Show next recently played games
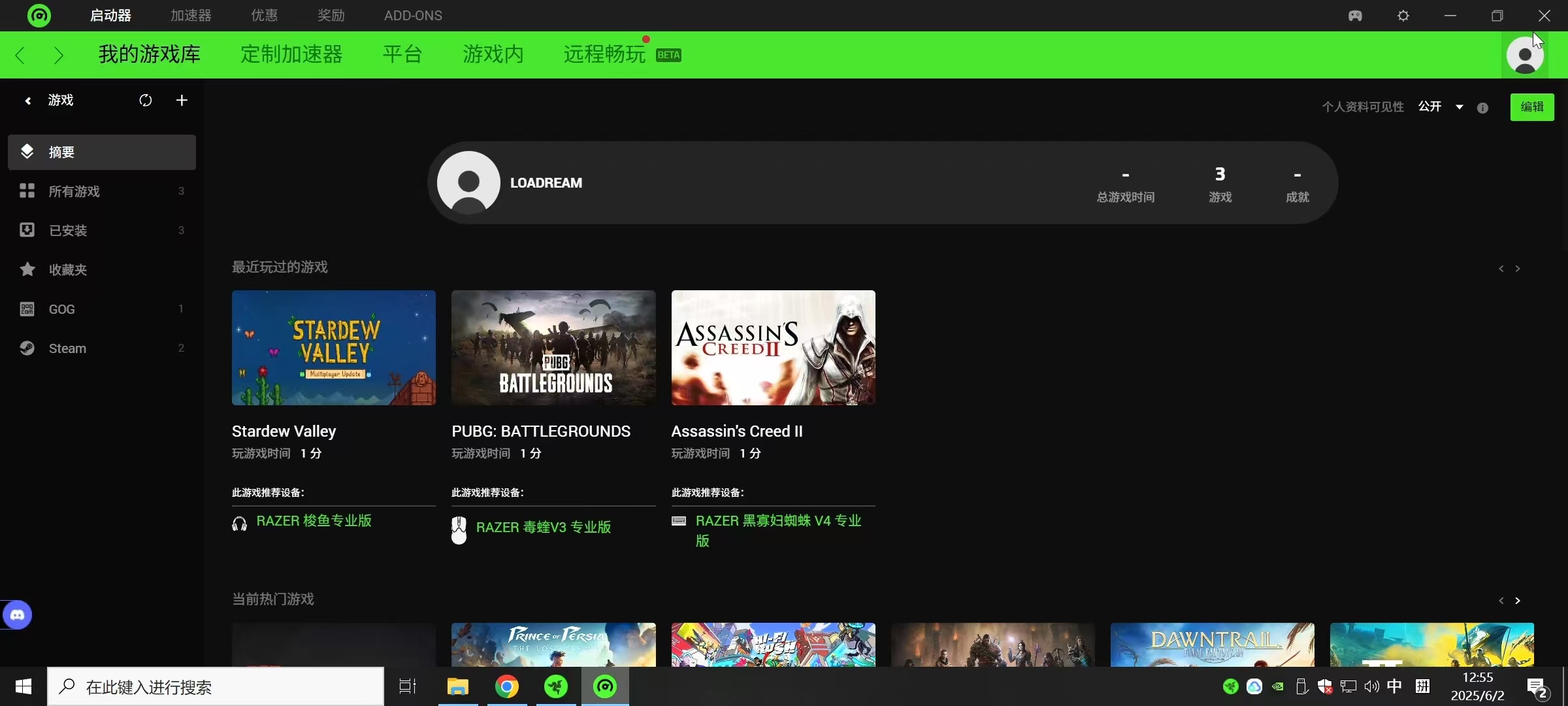This screenshot has width=1568, height=706. [1518, 269]
